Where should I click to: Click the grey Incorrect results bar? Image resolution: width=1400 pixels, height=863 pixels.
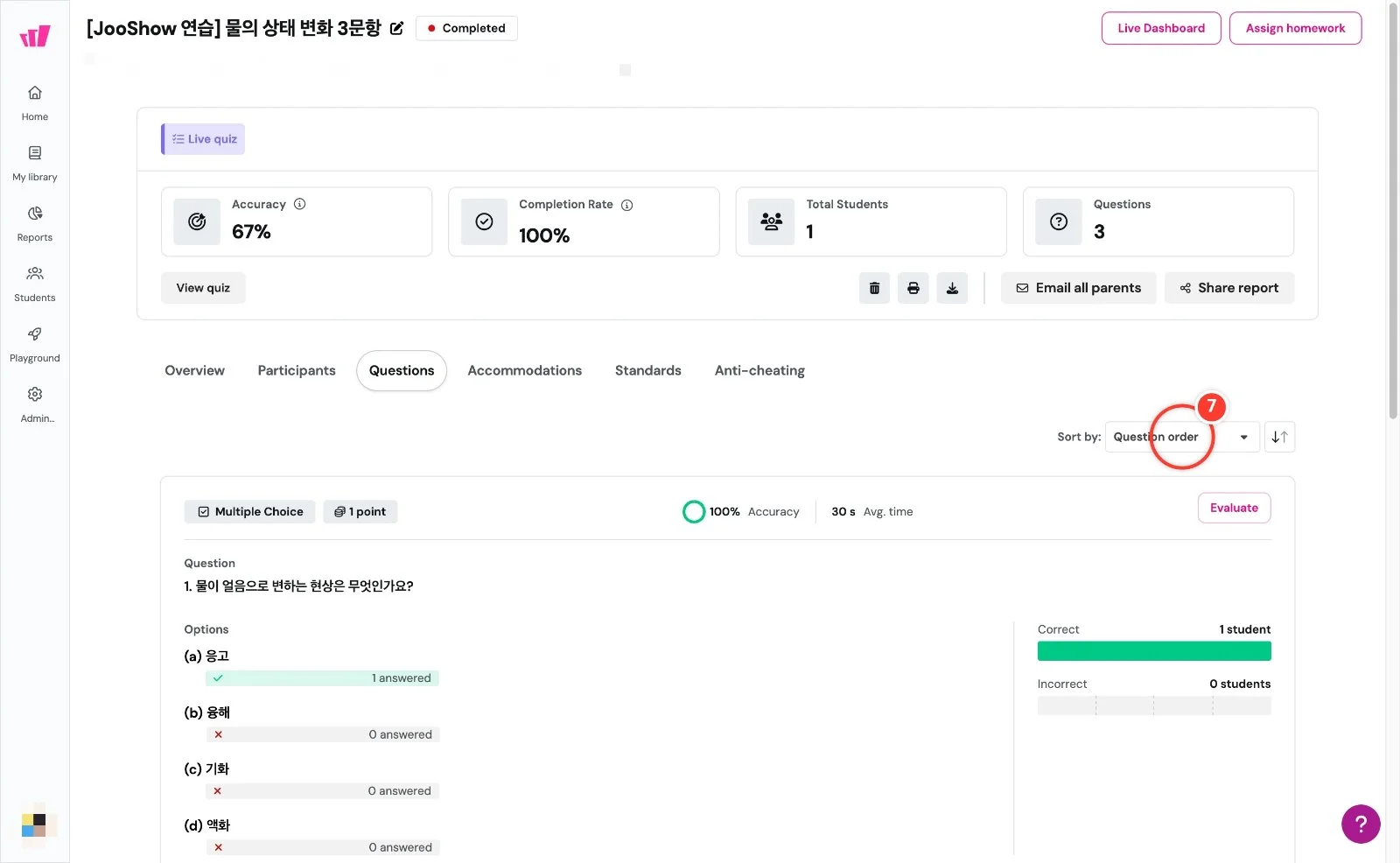click(x=1154, y=705)
